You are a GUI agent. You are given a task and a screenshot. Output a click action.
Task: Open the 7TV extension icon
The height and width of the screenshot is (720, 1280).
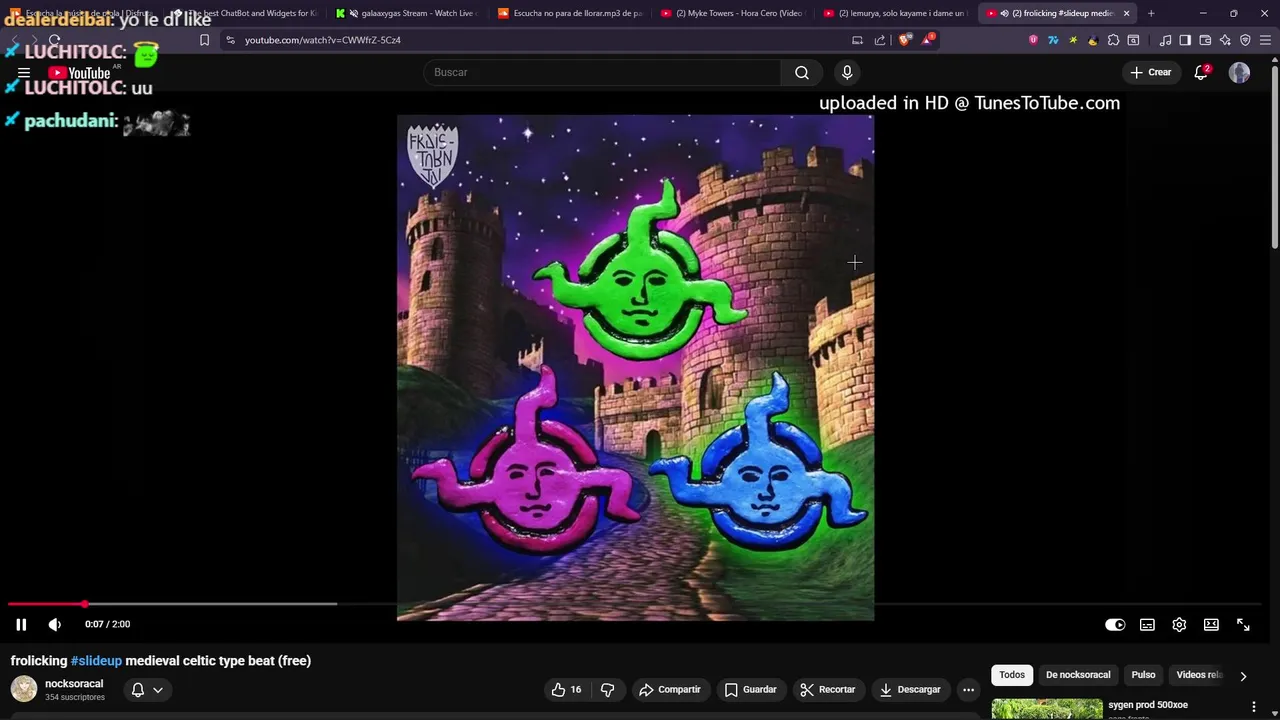[x=1053, y=40]
